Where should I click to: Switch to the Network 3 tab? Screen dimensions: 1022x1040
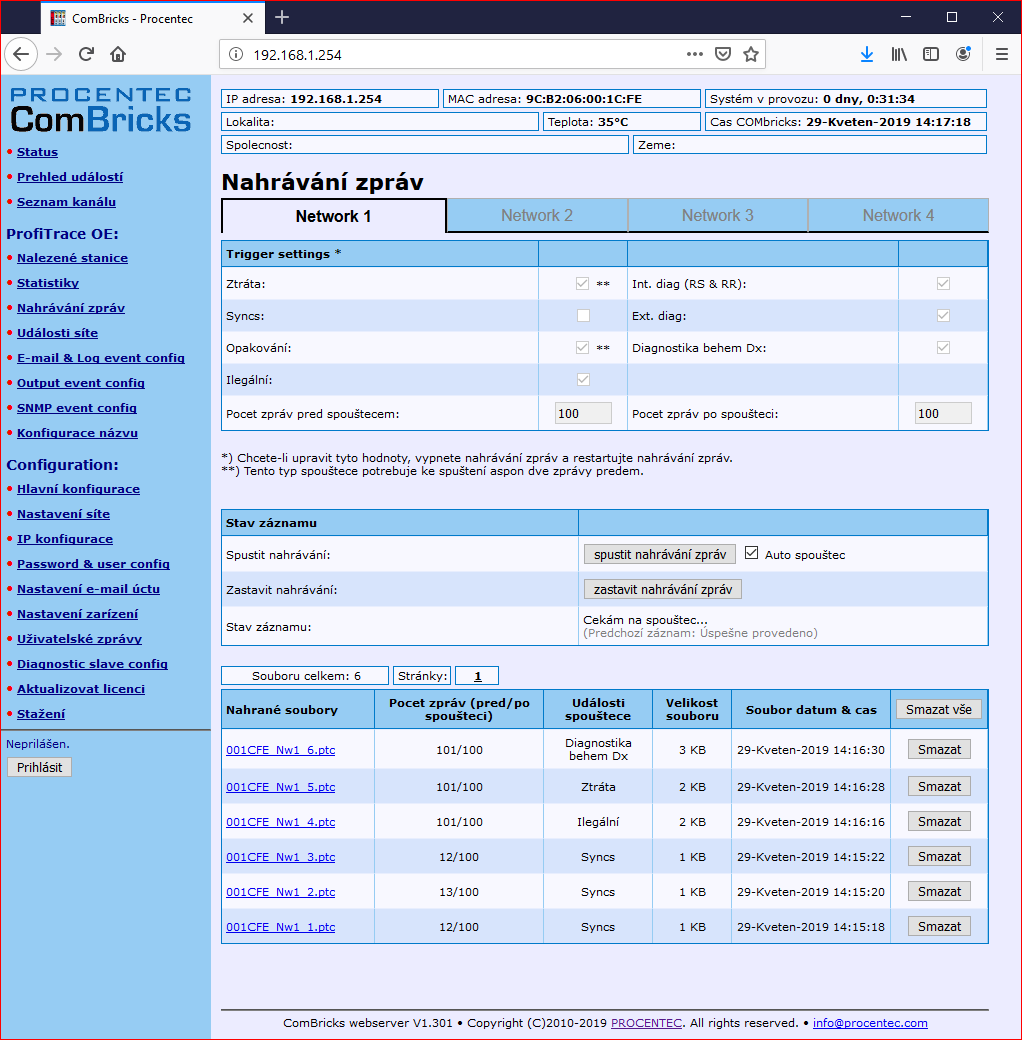point(718,216)
